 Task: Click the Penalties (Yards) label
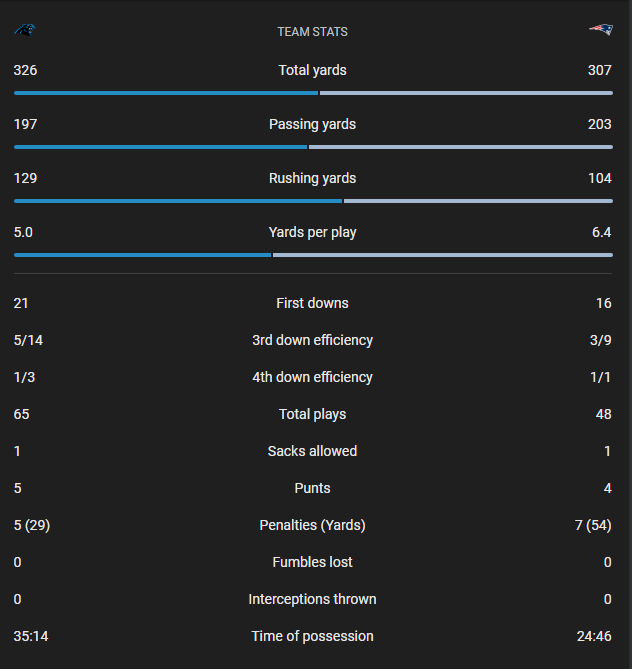pyautogui.click(x=313, y=525)
